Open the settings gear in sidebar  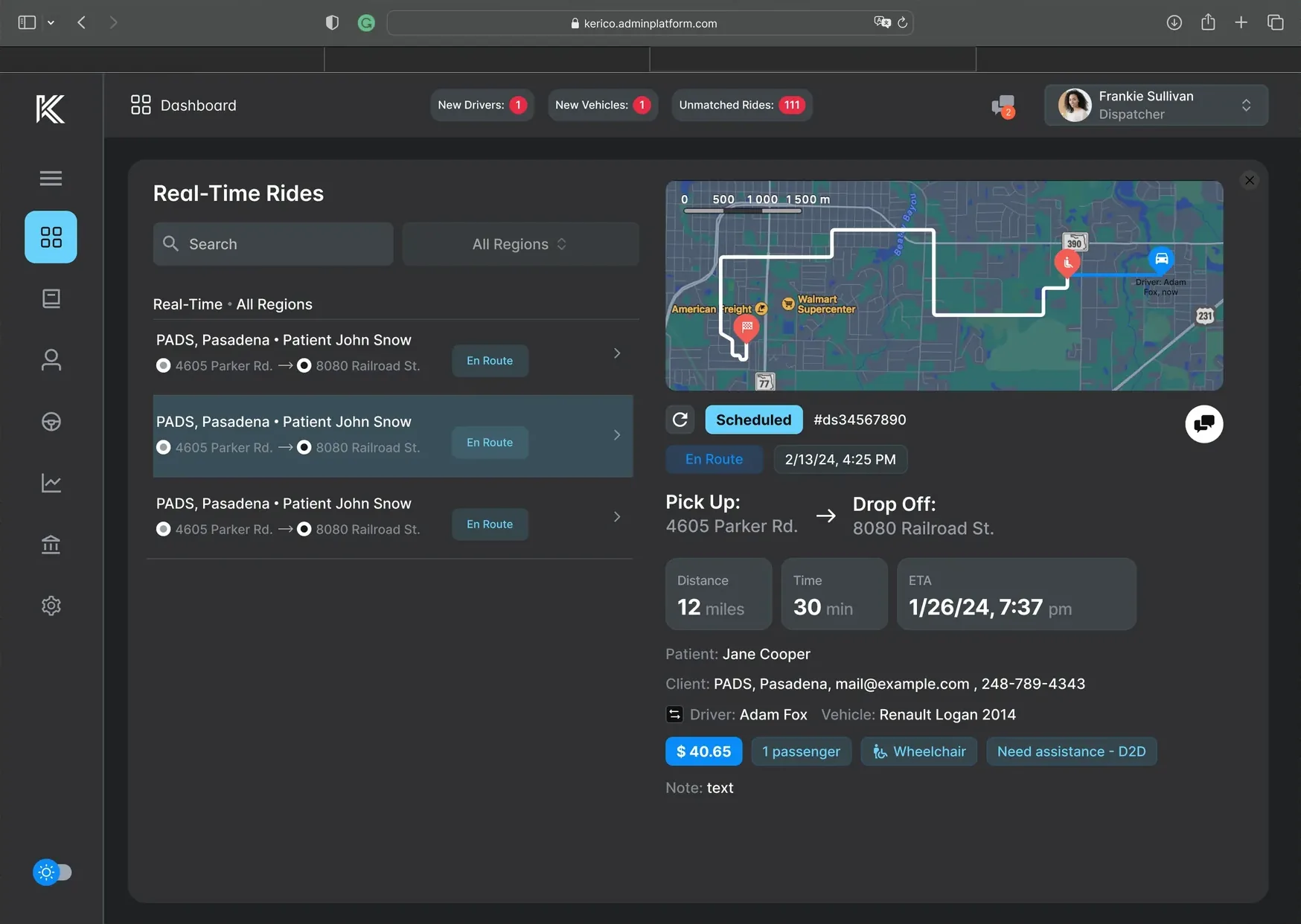51,606
